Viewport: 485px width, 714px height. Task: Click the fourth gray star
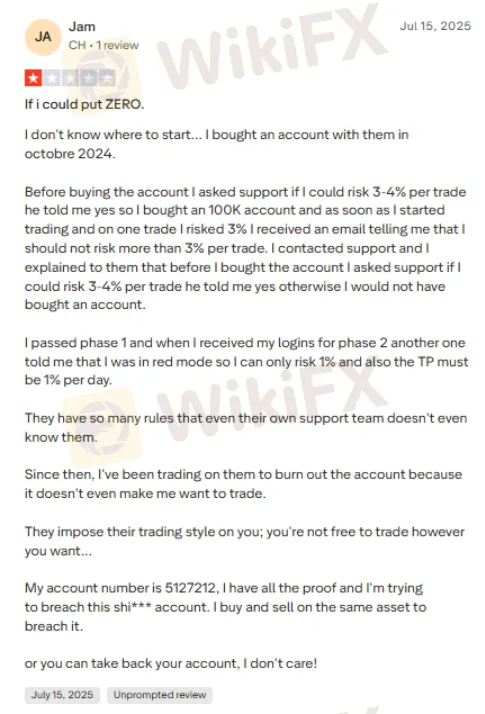[88, 78]
